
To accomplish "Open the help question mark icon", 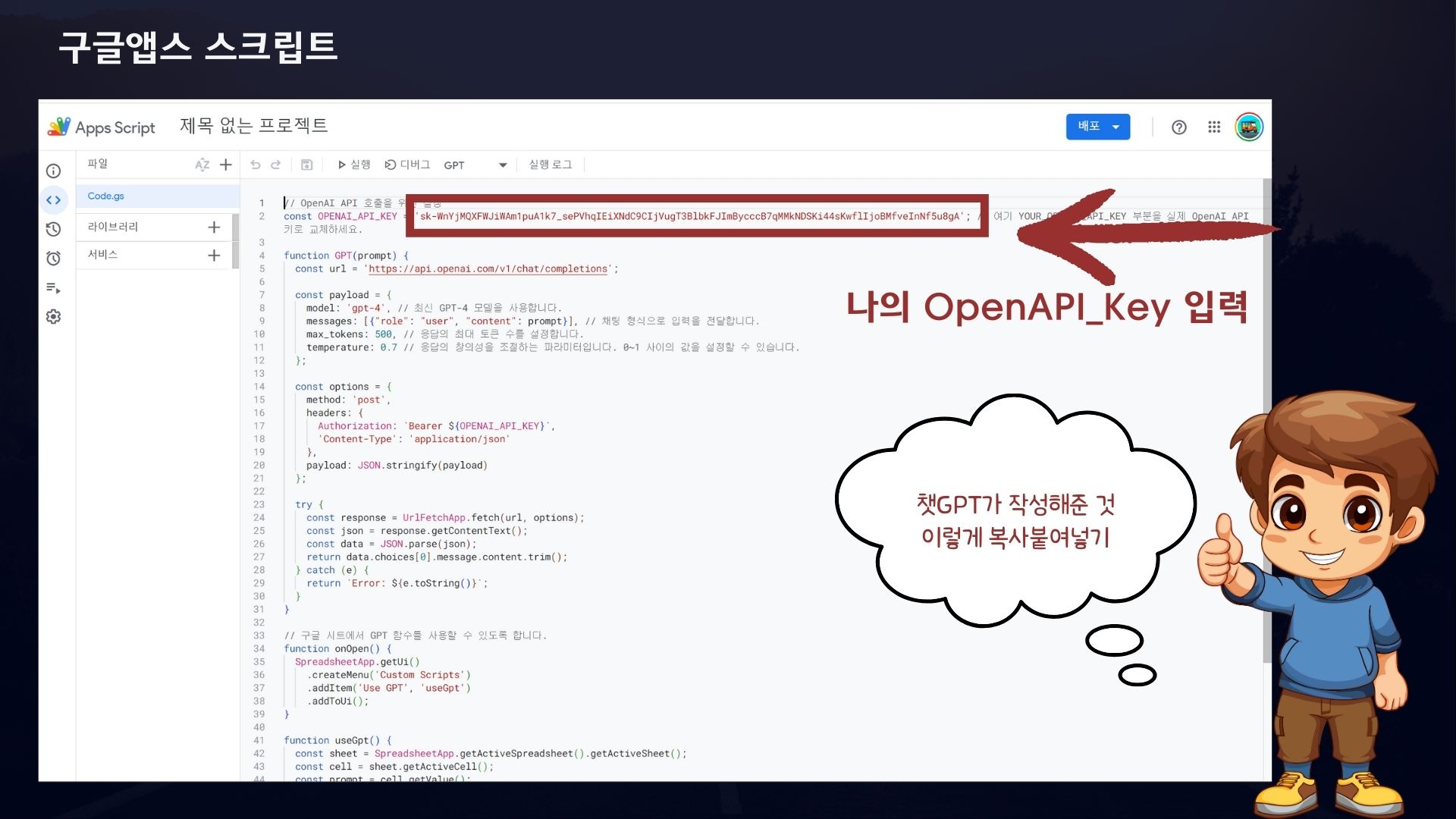I will [1178, 127].
